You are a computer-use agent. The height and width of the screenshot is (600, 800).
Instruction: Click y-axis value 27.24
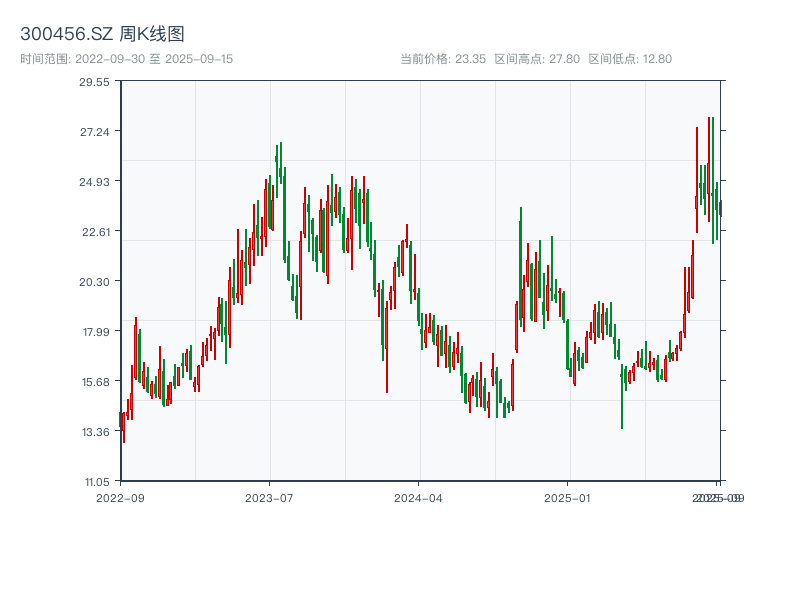point(95,132)
